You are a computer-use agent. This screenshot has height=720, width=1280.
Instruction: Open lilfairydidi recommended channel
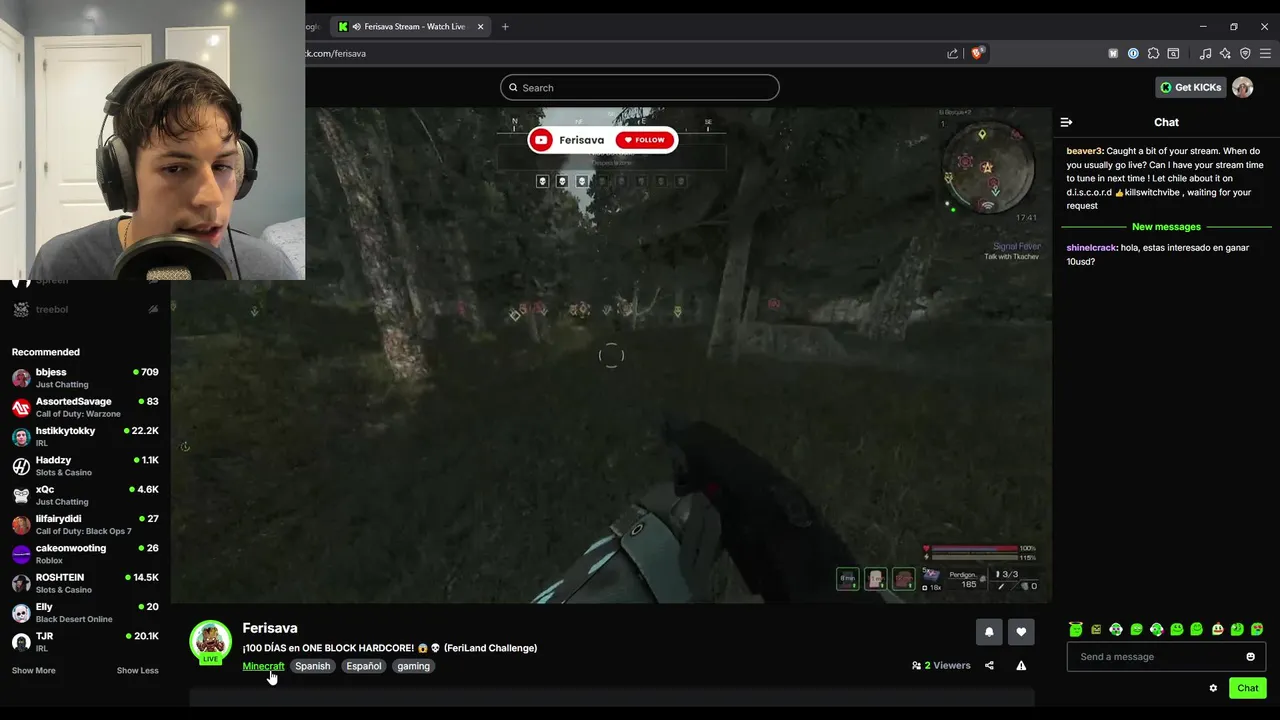(85, 524)
